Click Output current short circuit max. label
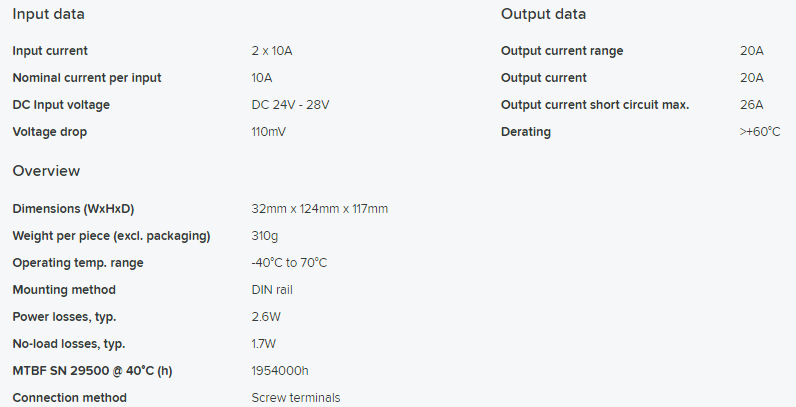The height and width of the screenshot is (407, 796). tap(595, 105)
